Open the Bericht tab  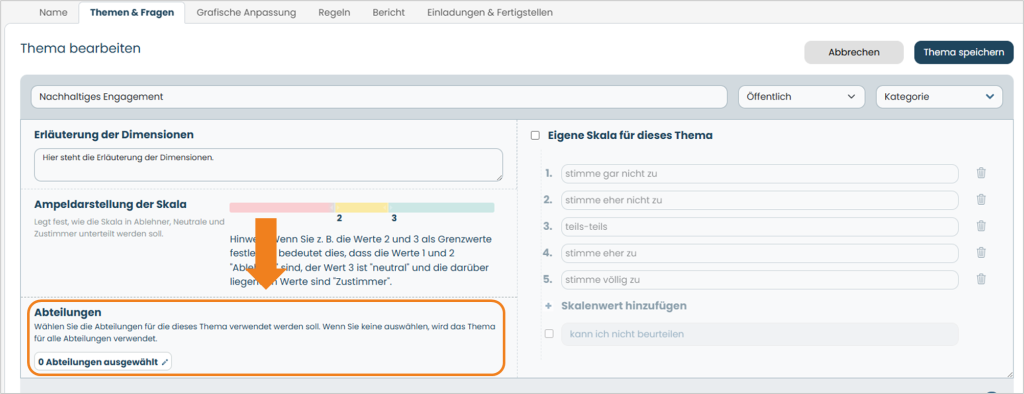(x=389, y=12)
